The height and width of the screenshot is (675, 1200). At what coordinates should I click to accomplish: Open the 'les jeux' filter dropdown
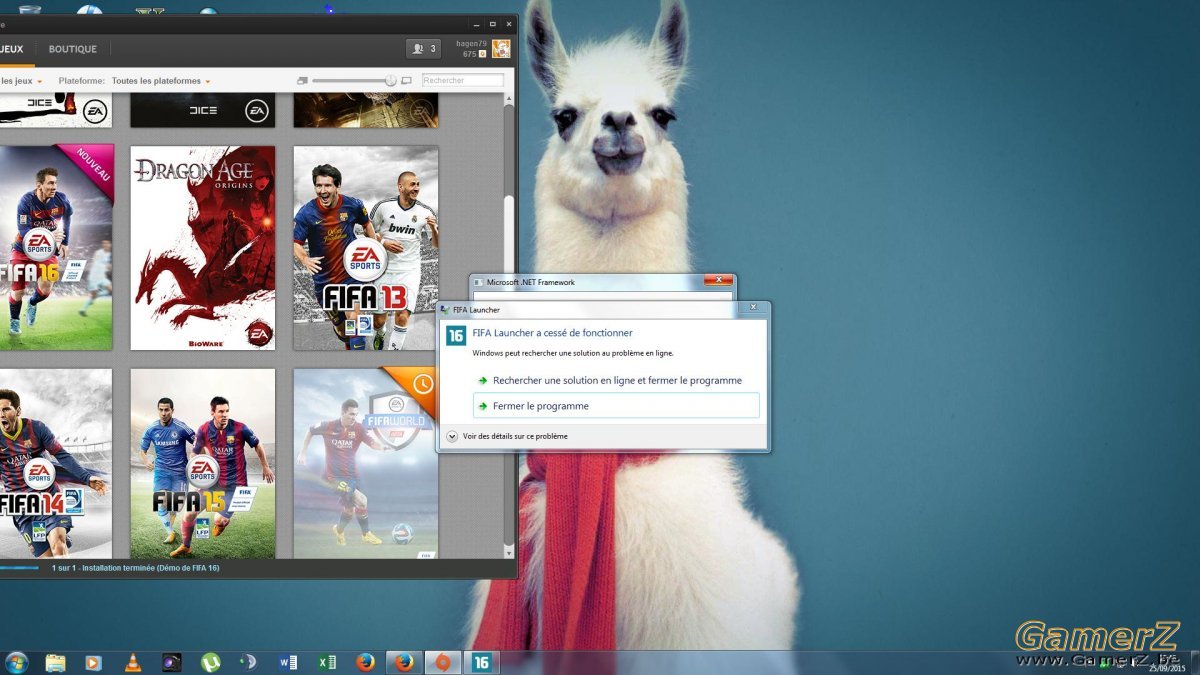20,81
